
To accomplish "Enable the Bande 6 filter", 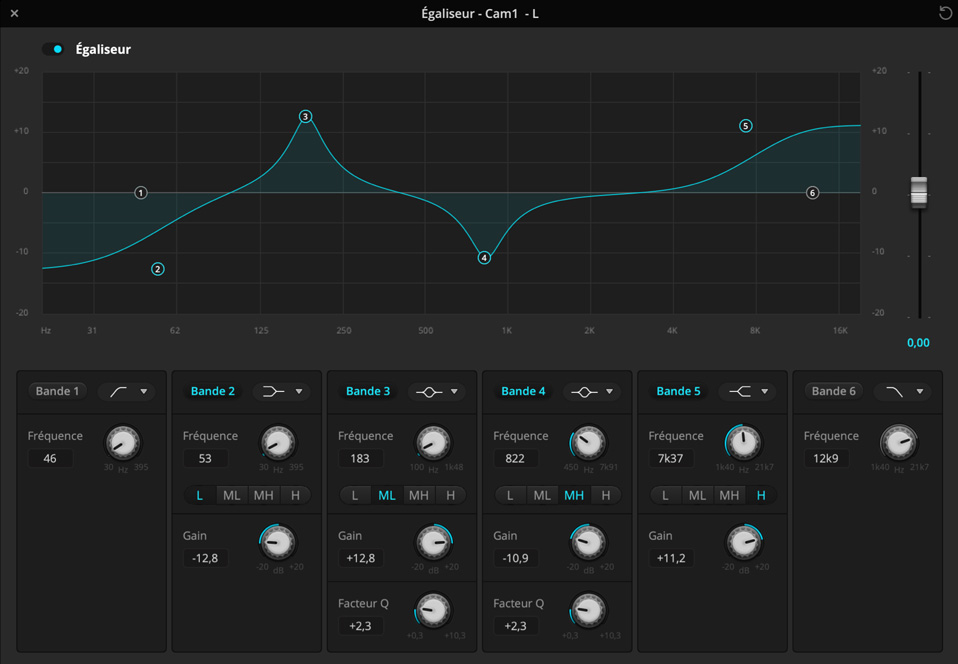I will 831,391.
